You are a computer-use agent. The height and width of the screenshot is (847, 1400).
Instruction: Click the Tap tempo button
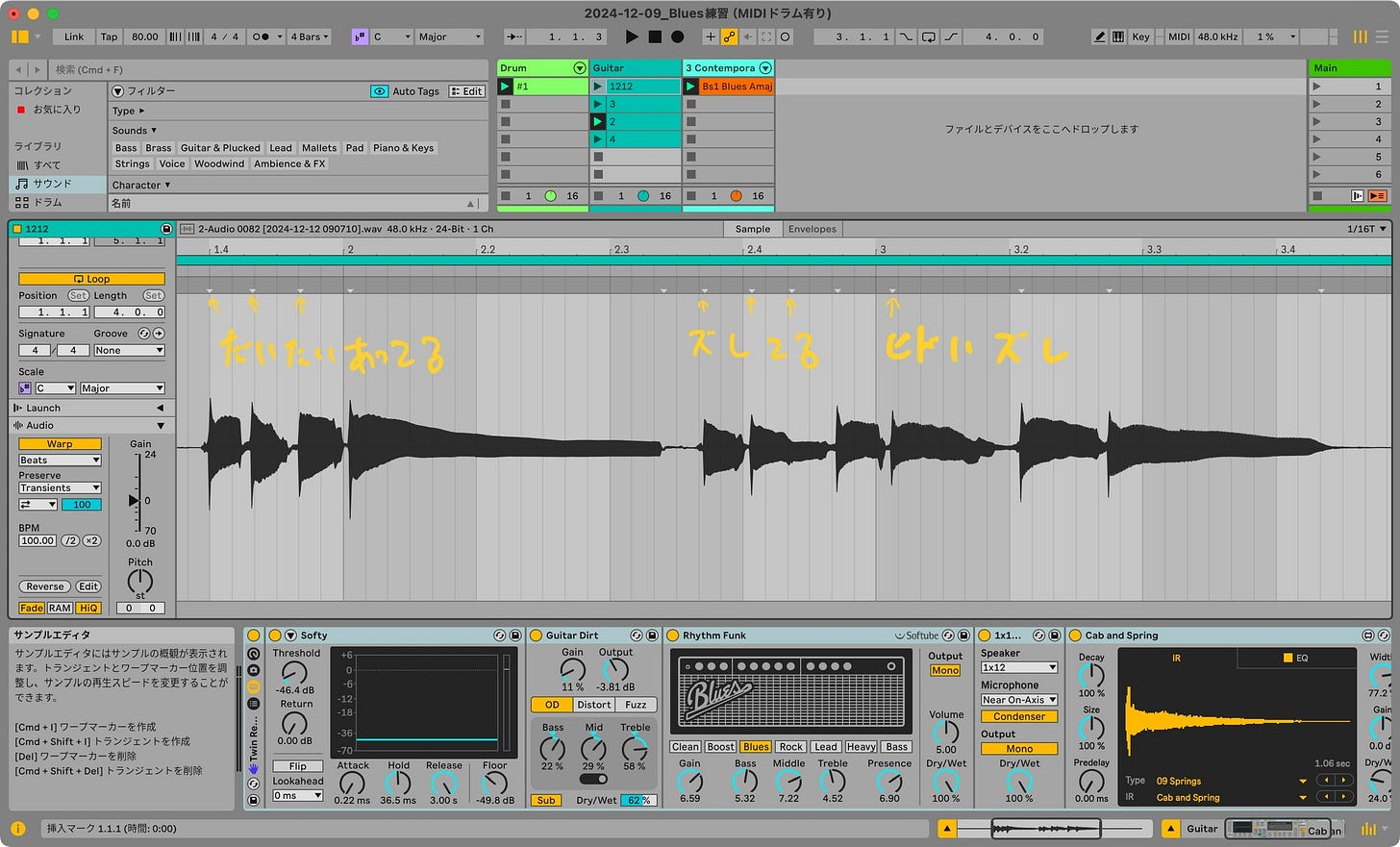pos(110,37)
